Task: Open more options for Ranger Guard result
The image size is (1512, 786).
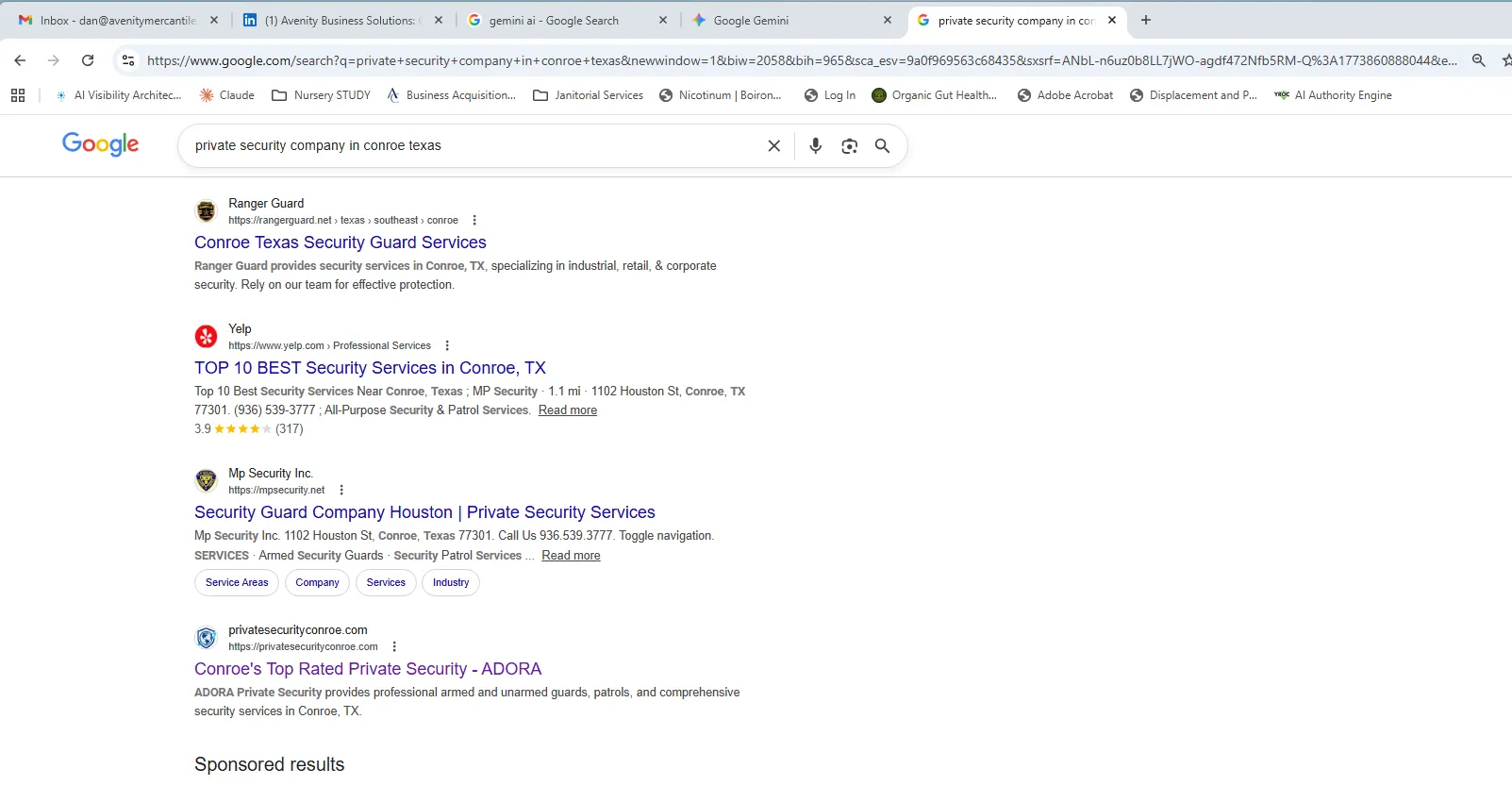Action: pos(474,220)
